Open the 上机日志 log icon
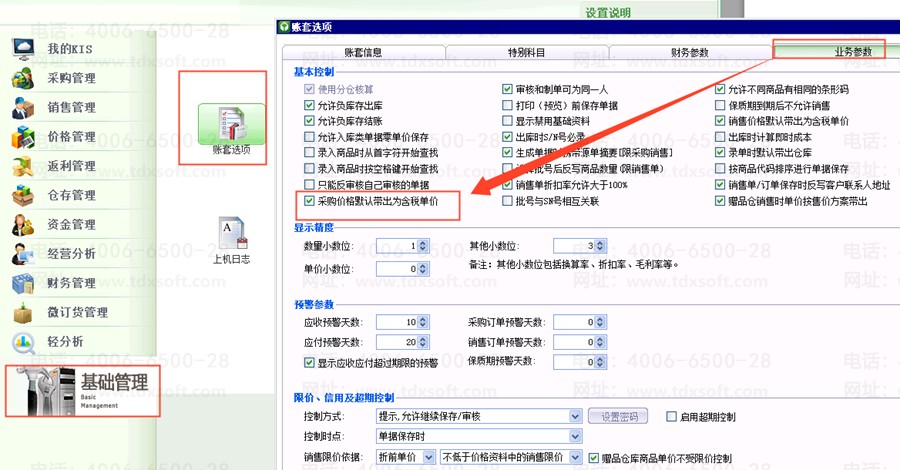 point(231,241)
